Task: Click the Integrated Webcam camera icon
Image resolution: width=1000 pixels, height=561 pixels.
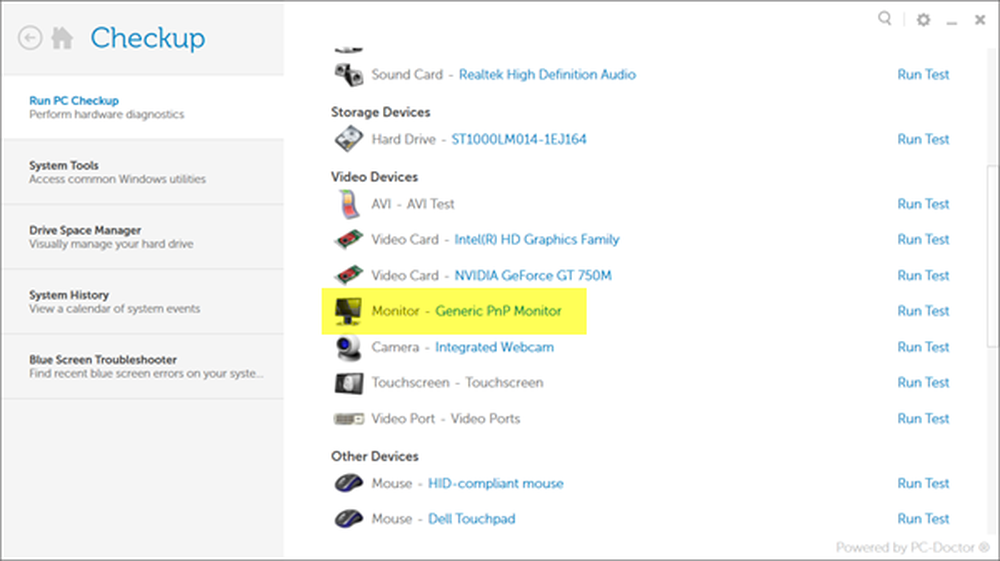Action: tap(347, 347)
